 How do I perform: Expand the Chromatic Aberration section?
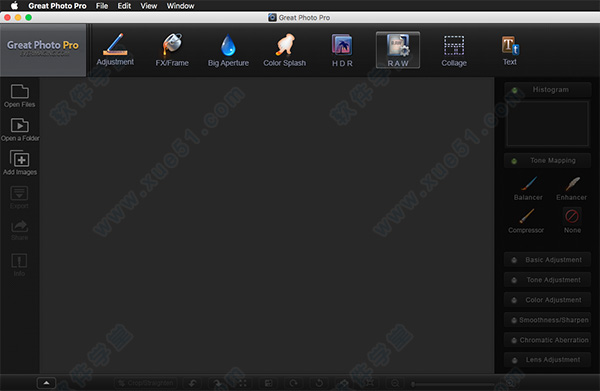547,340
